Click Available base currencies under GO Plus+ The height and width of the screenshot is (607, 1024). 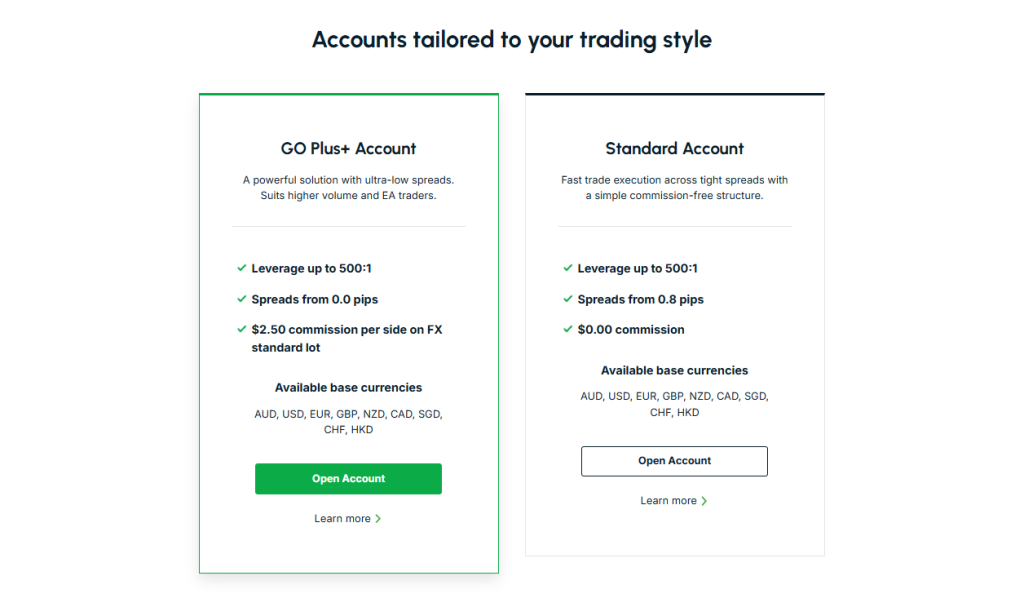348,388
